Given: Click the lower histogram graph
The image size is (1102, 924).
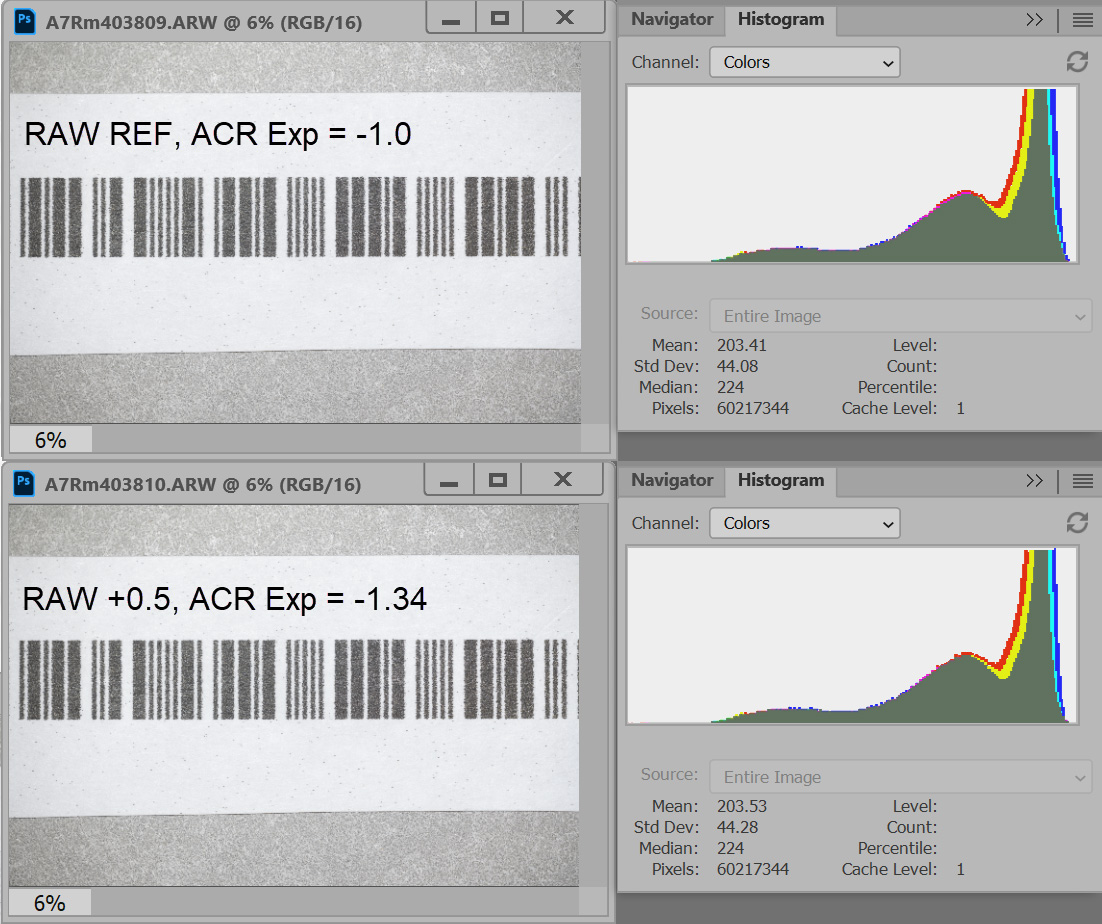Looking at the screenshot, I should click(x=852, y=636).
